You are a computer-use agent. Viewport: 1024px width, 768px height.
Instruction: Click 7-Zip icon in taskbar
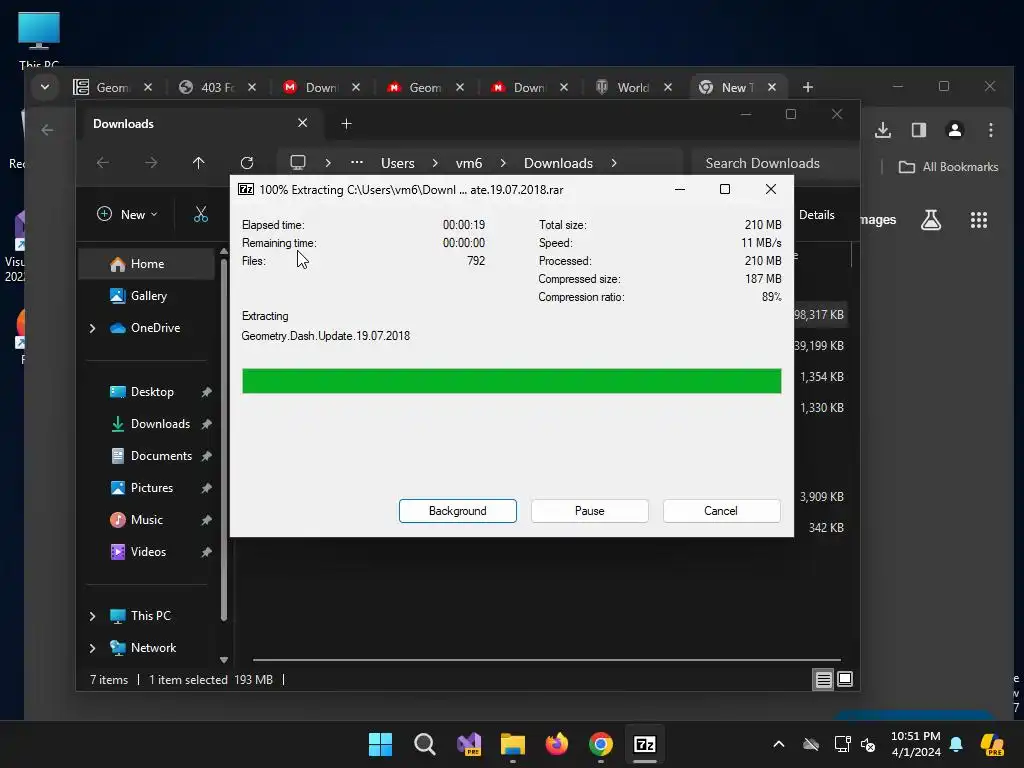[645, 744]
